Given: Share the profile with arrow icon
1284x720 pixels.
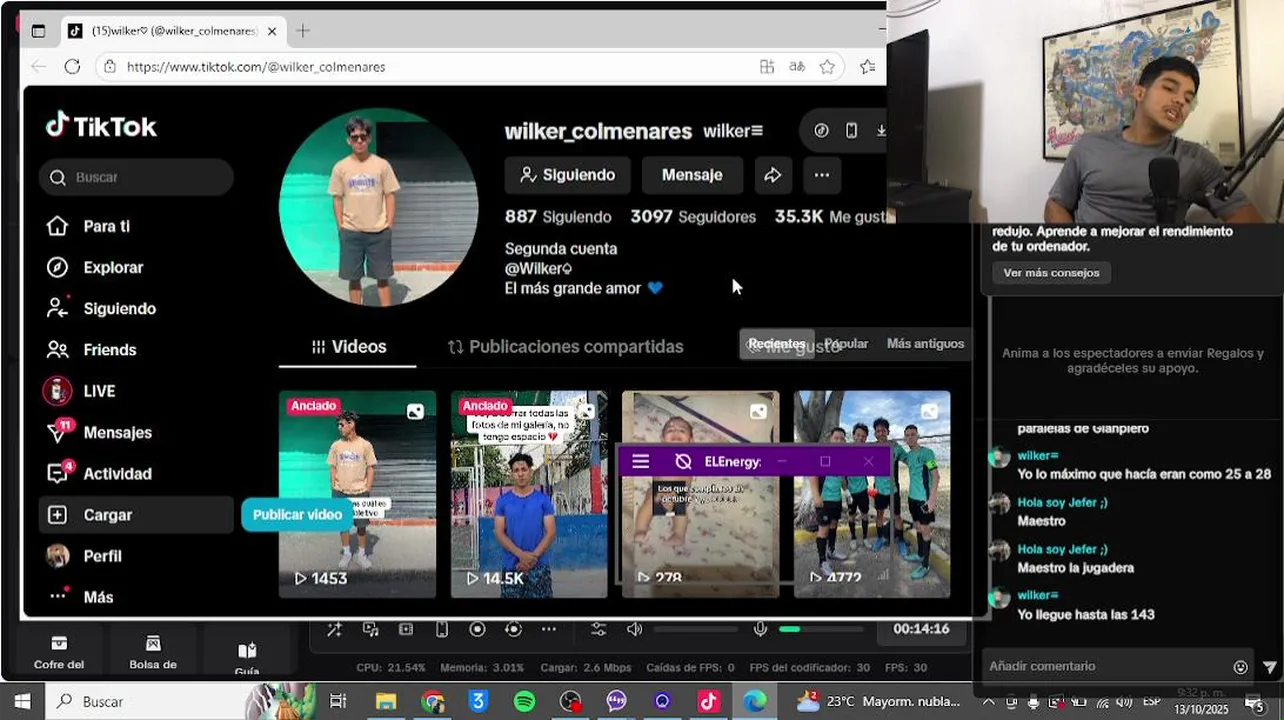Looking at the screenshot, I should point(772,175).
